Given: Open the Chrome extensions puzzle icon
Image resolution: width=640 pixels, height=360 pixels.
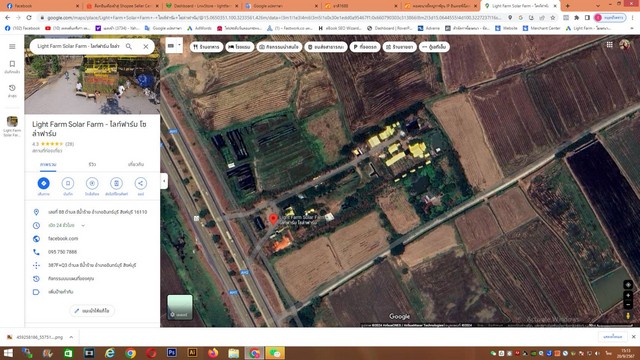Looking at the screenshot, I should click(576, 18).
